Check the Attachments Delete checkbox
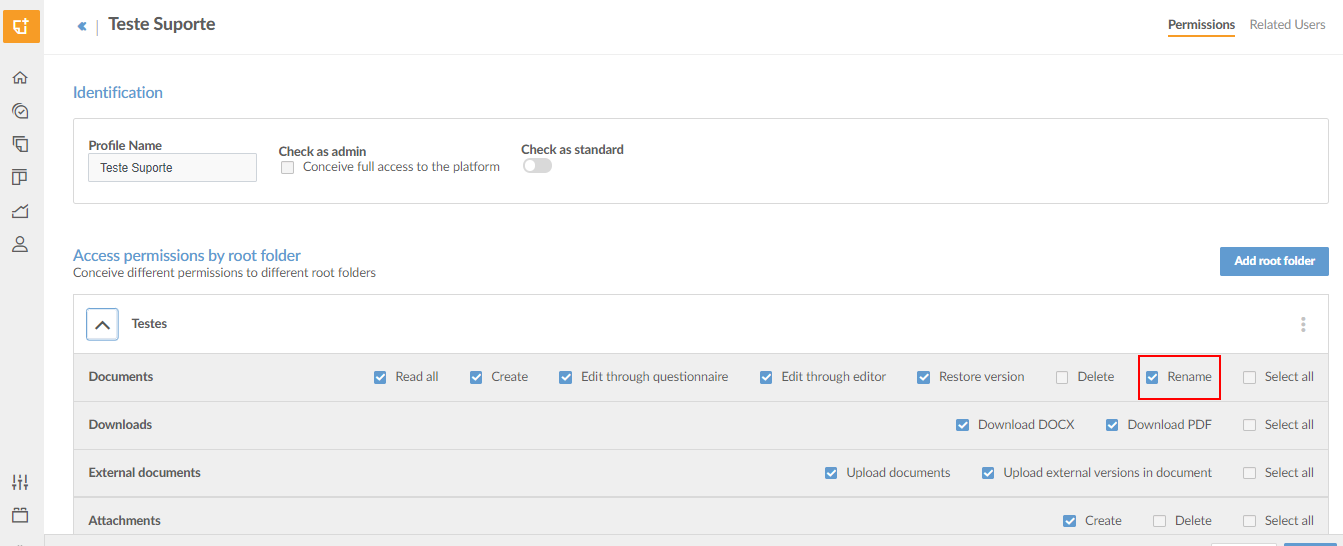 point(1159,521)
